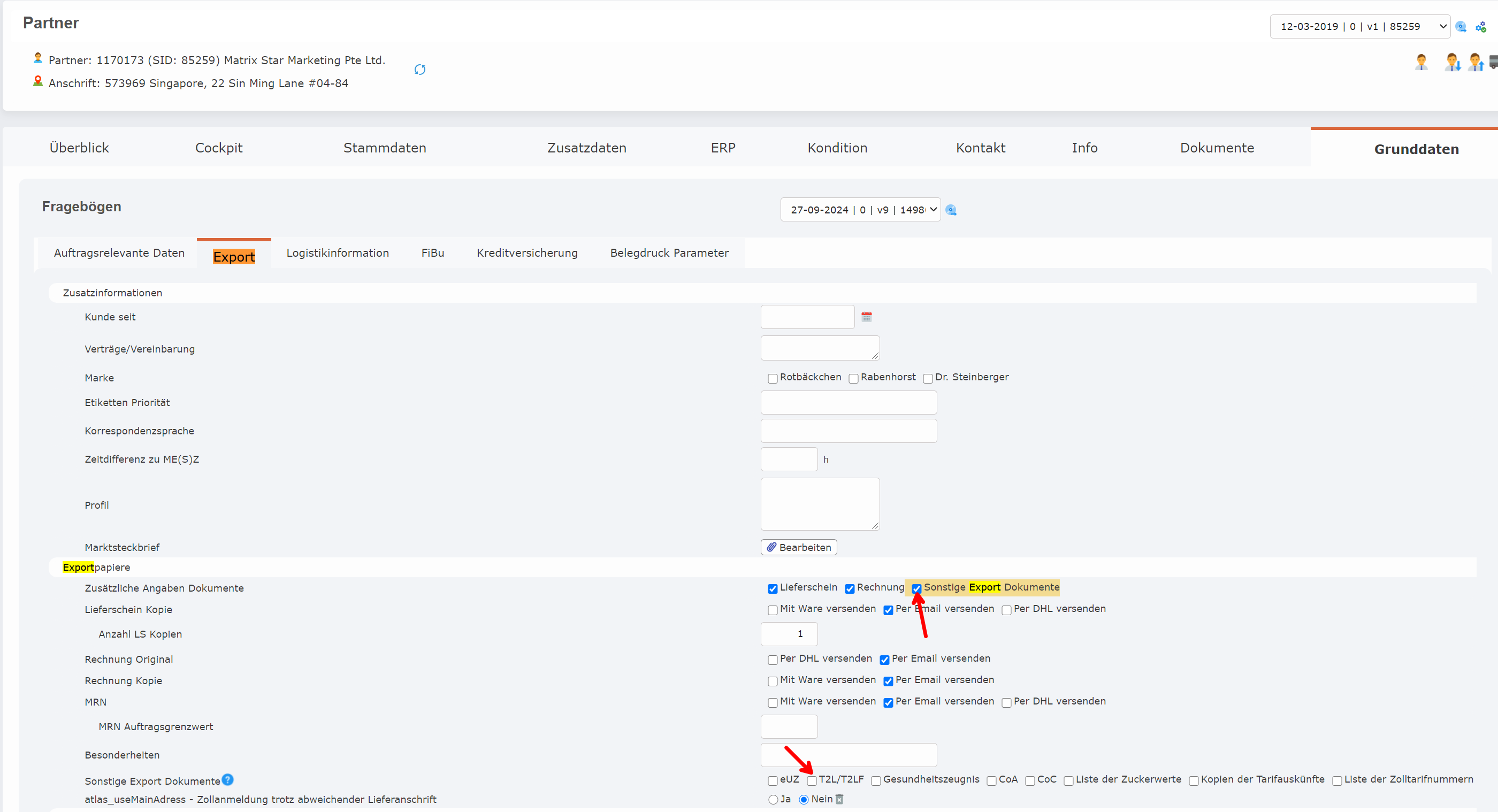Collapse the Zusatzinformationen section header

[x=112, y=293]
